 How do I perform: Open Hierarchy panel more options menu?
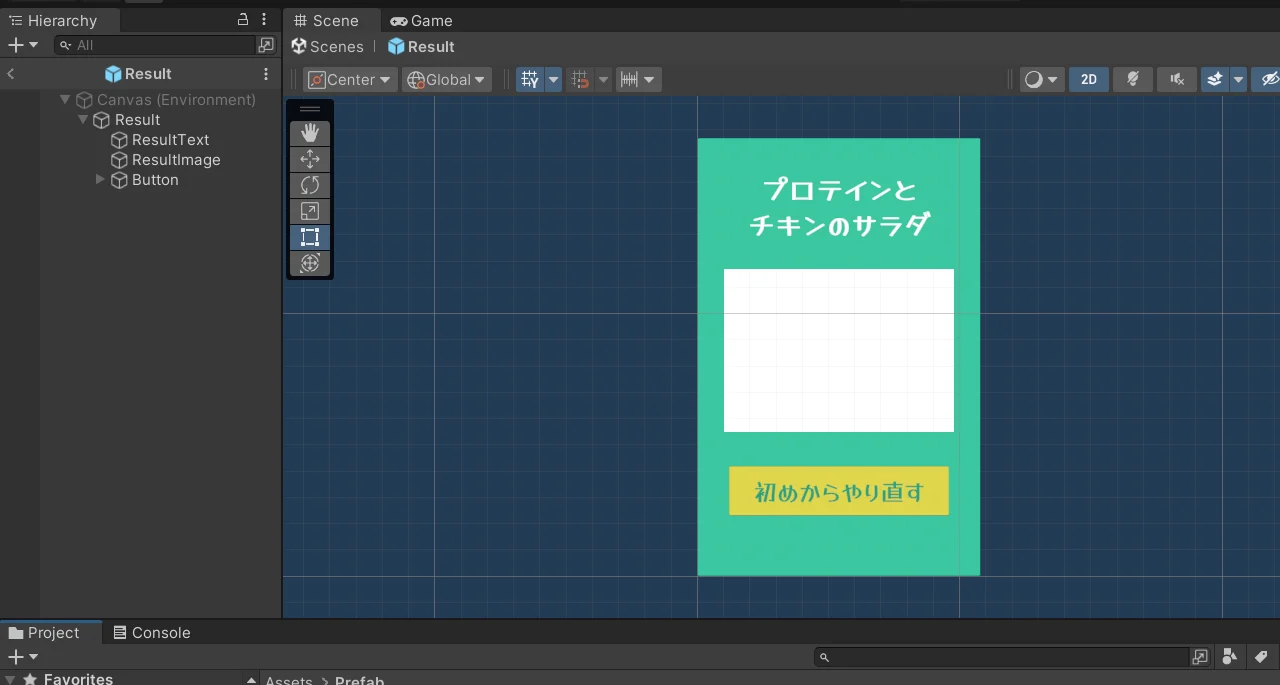coord(265,20)
